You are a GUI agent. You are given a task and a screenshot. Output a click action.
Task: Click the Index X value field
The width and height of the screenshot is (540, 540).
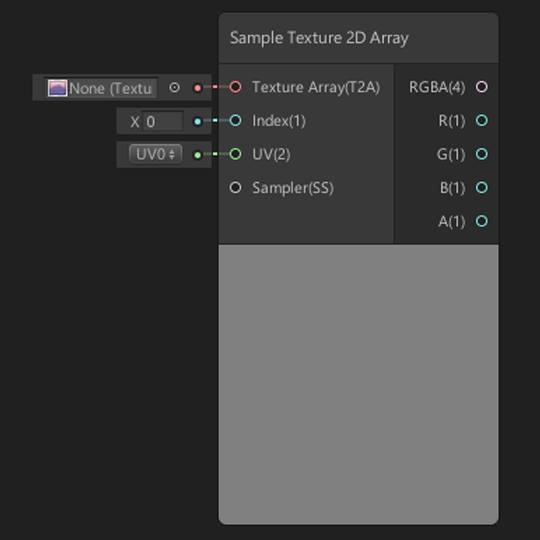tap(163, 122)
